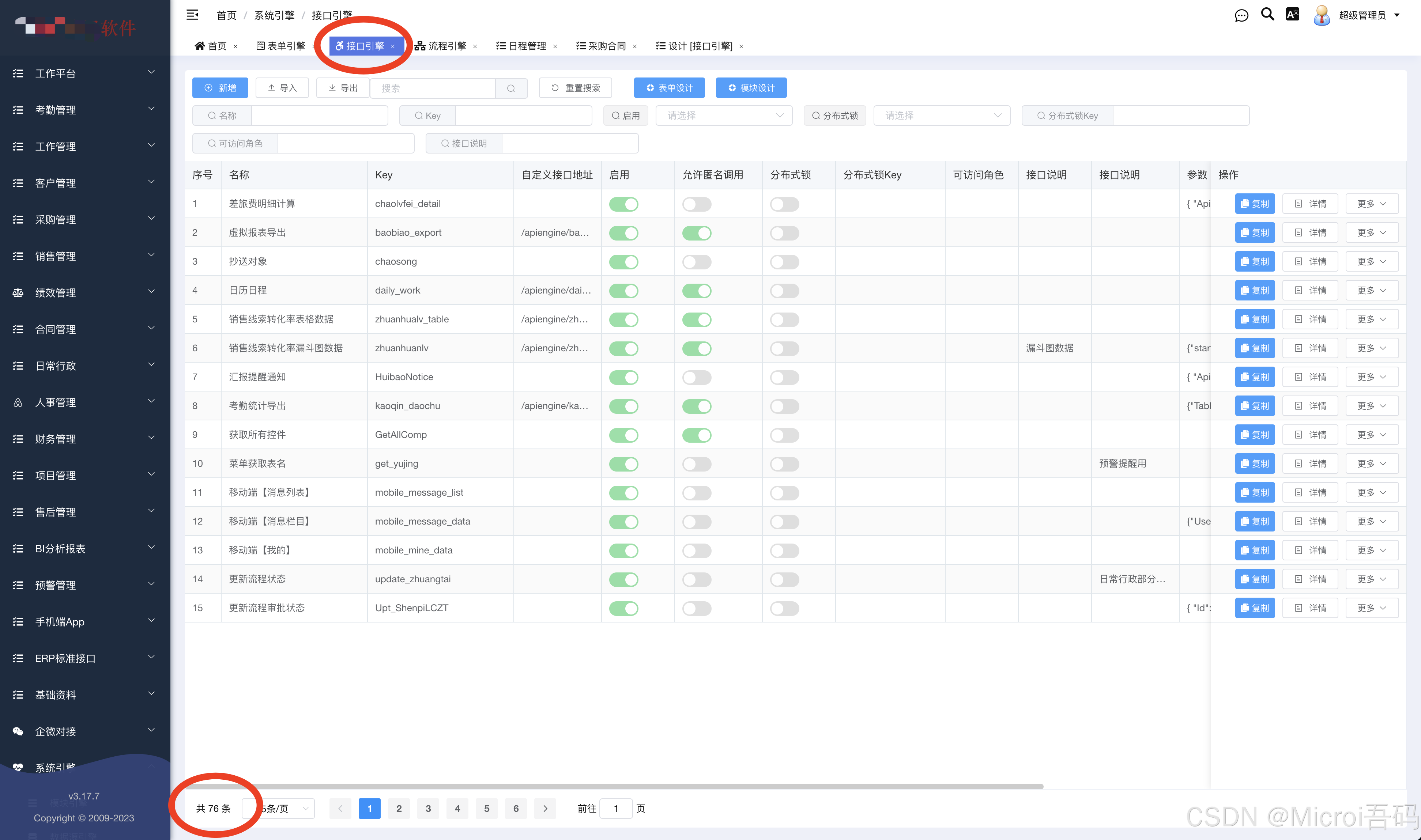Click the 名称 filter input field
This screenshot has width=1421, height=840.
click(319, 116)
